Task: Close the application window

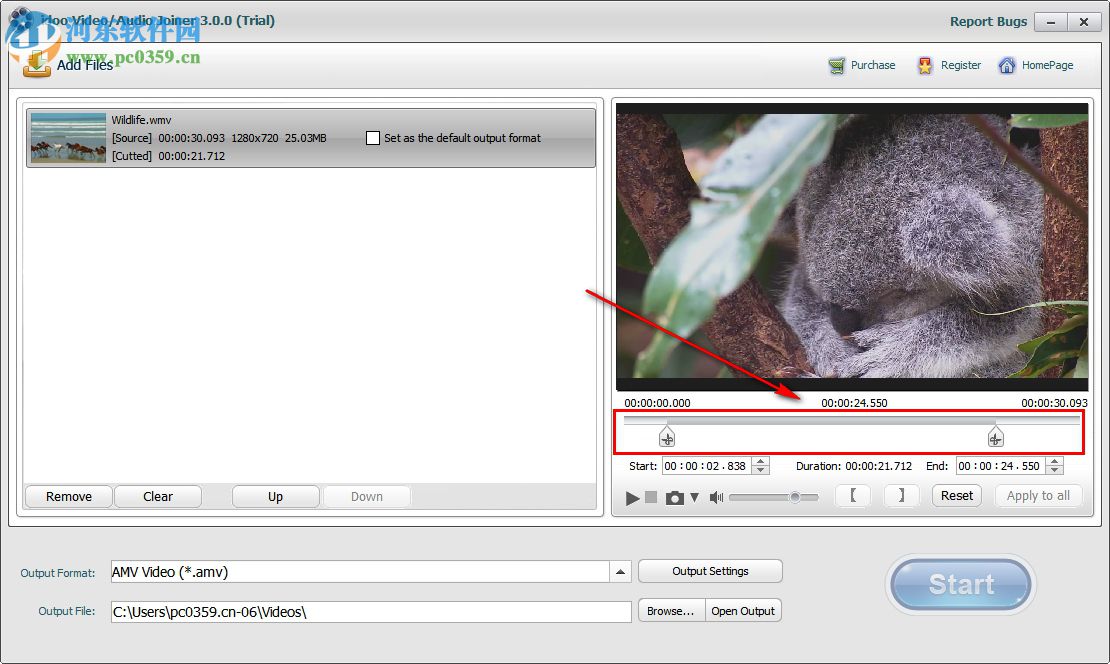Action: coord(1083,22)
